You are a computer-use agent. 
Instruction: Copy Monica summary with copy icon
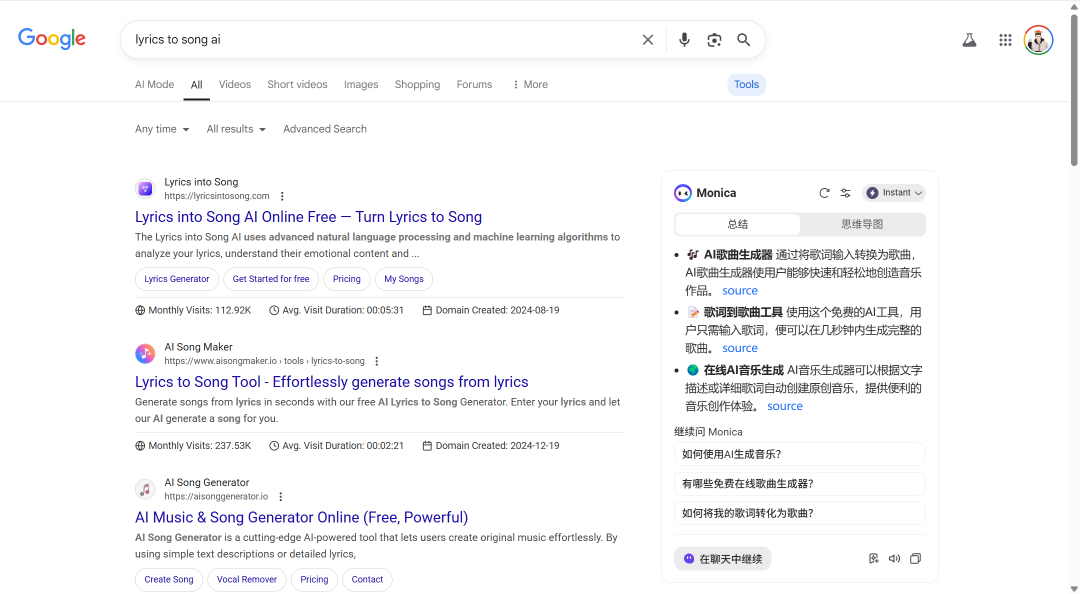(915, 559)
